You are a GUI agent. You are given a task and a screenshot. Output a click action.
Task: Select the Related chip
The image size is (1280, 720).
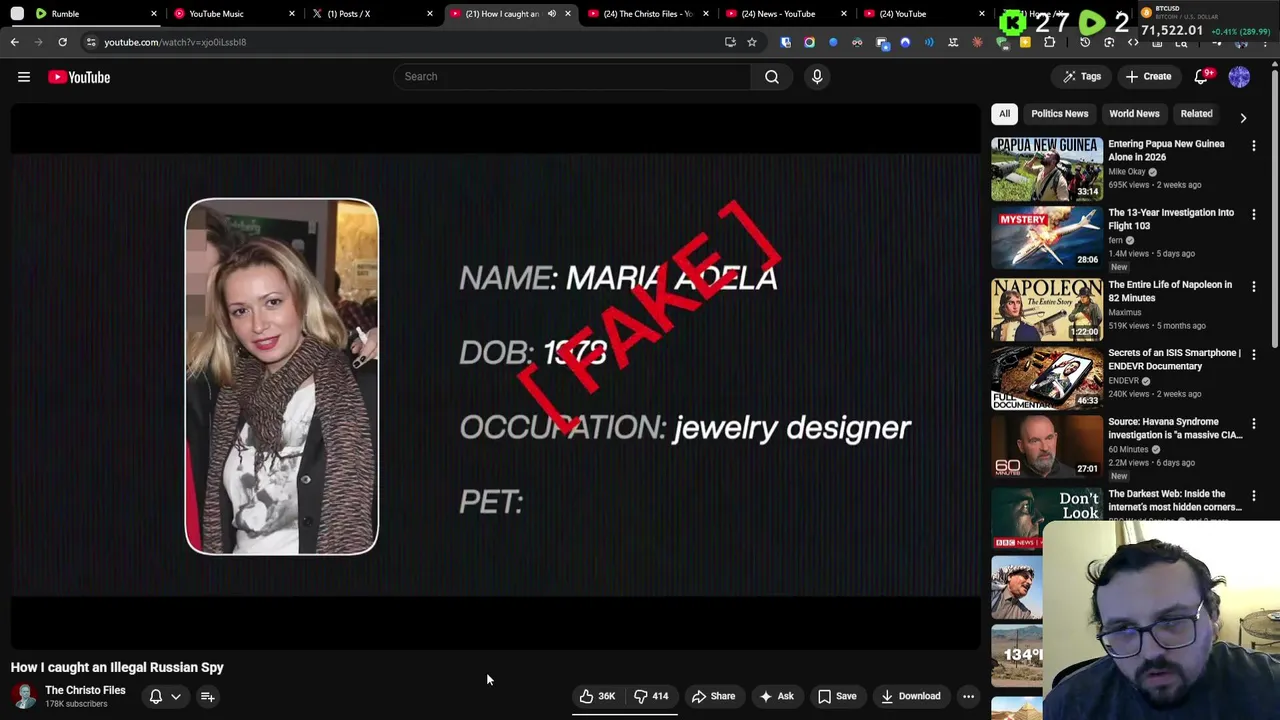point(1196,114)
